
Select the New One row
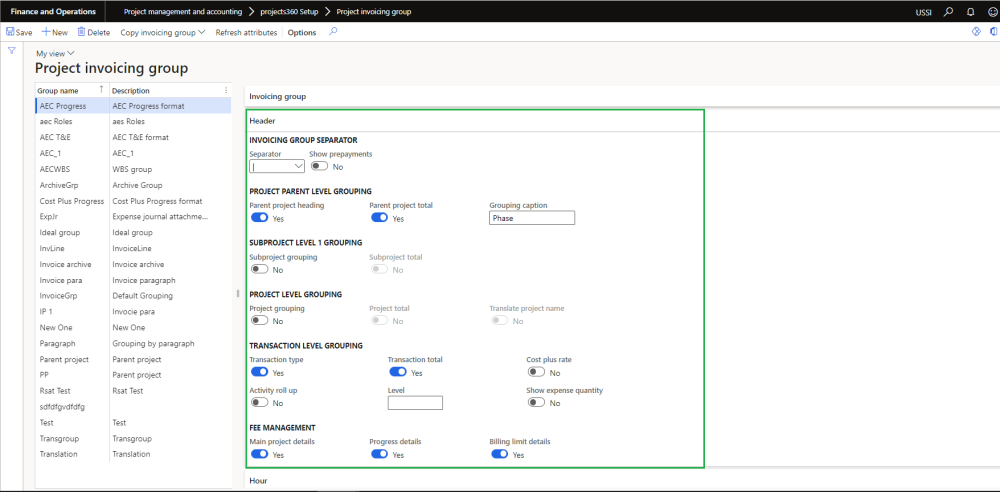[x=133, y=327]
